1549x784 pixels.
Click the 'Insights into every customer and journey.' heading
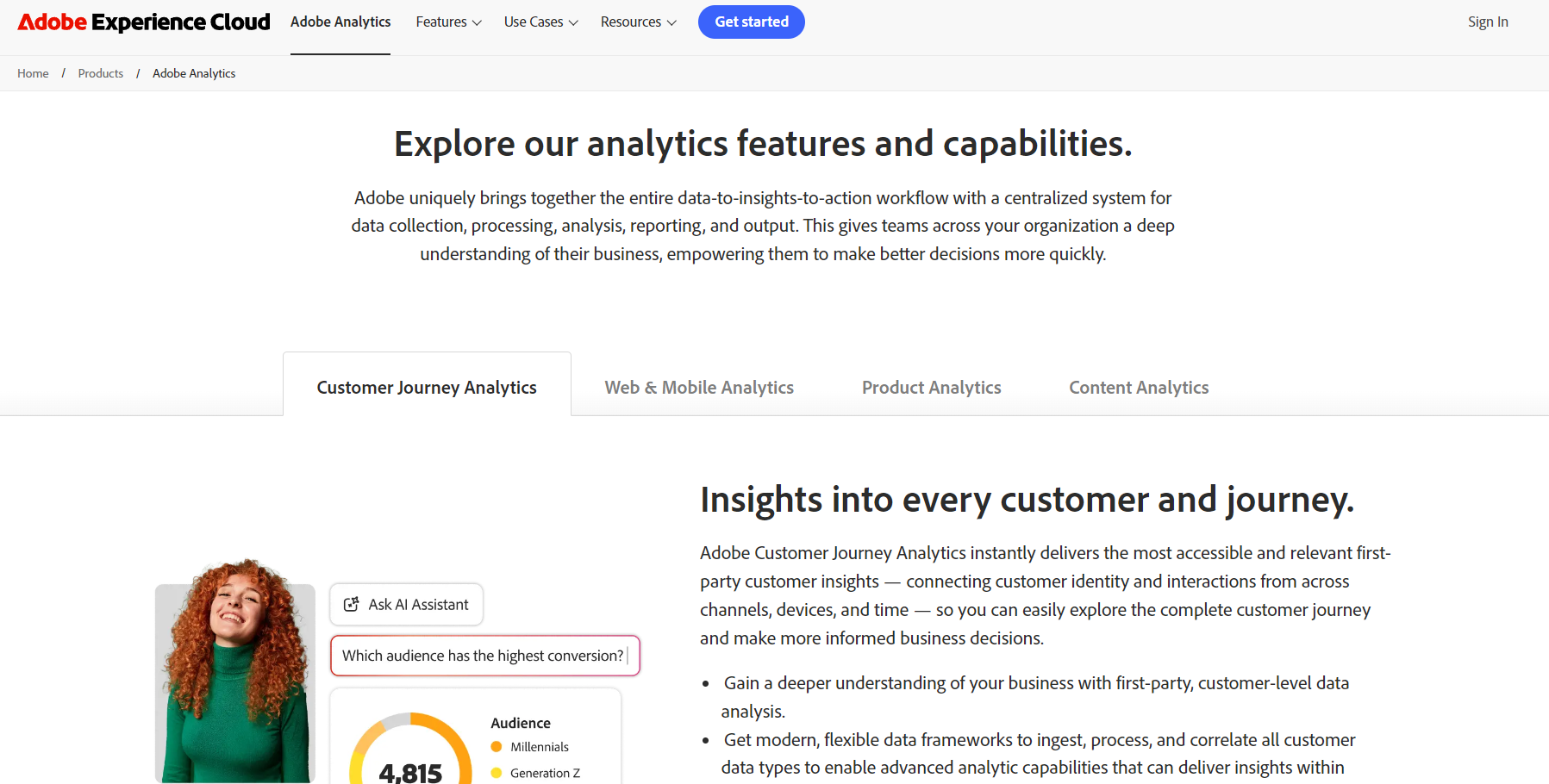click(1027, 500)
